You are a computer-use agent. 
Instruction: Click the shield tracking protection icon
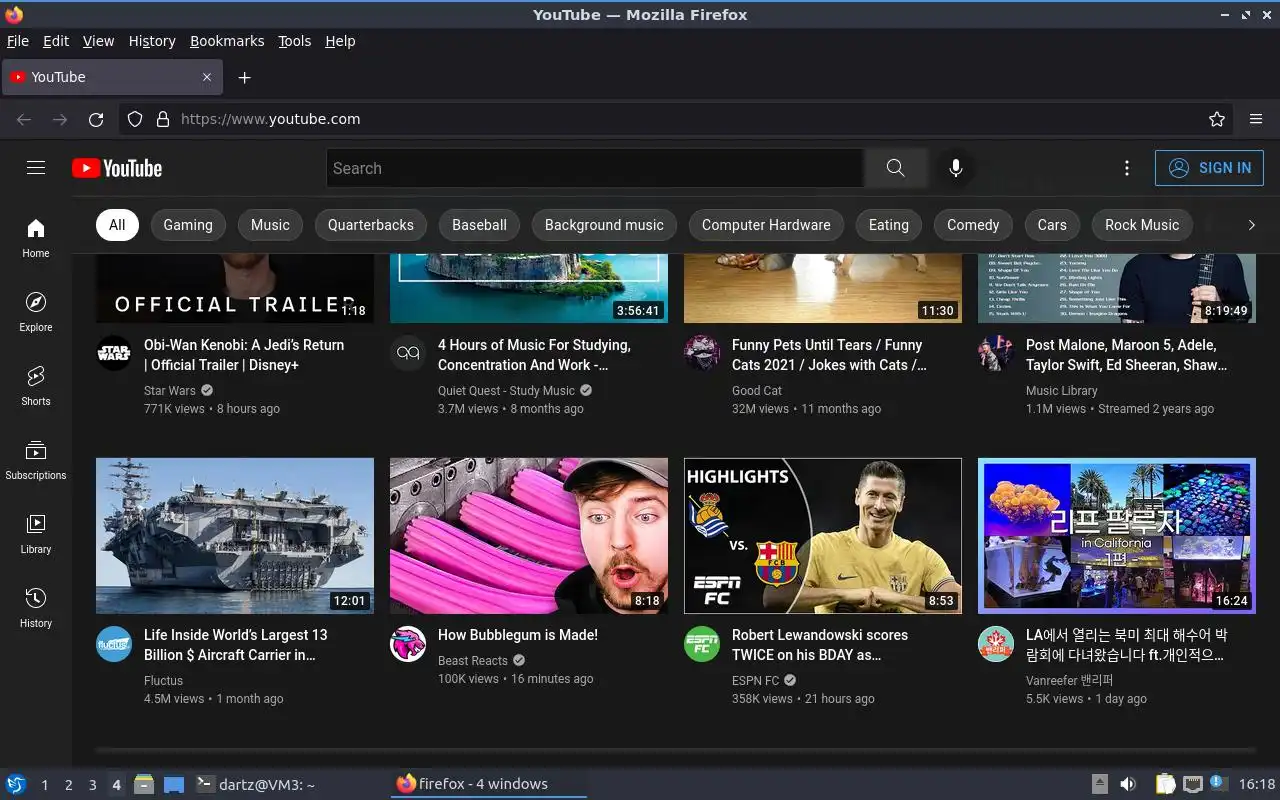[135, 119]
